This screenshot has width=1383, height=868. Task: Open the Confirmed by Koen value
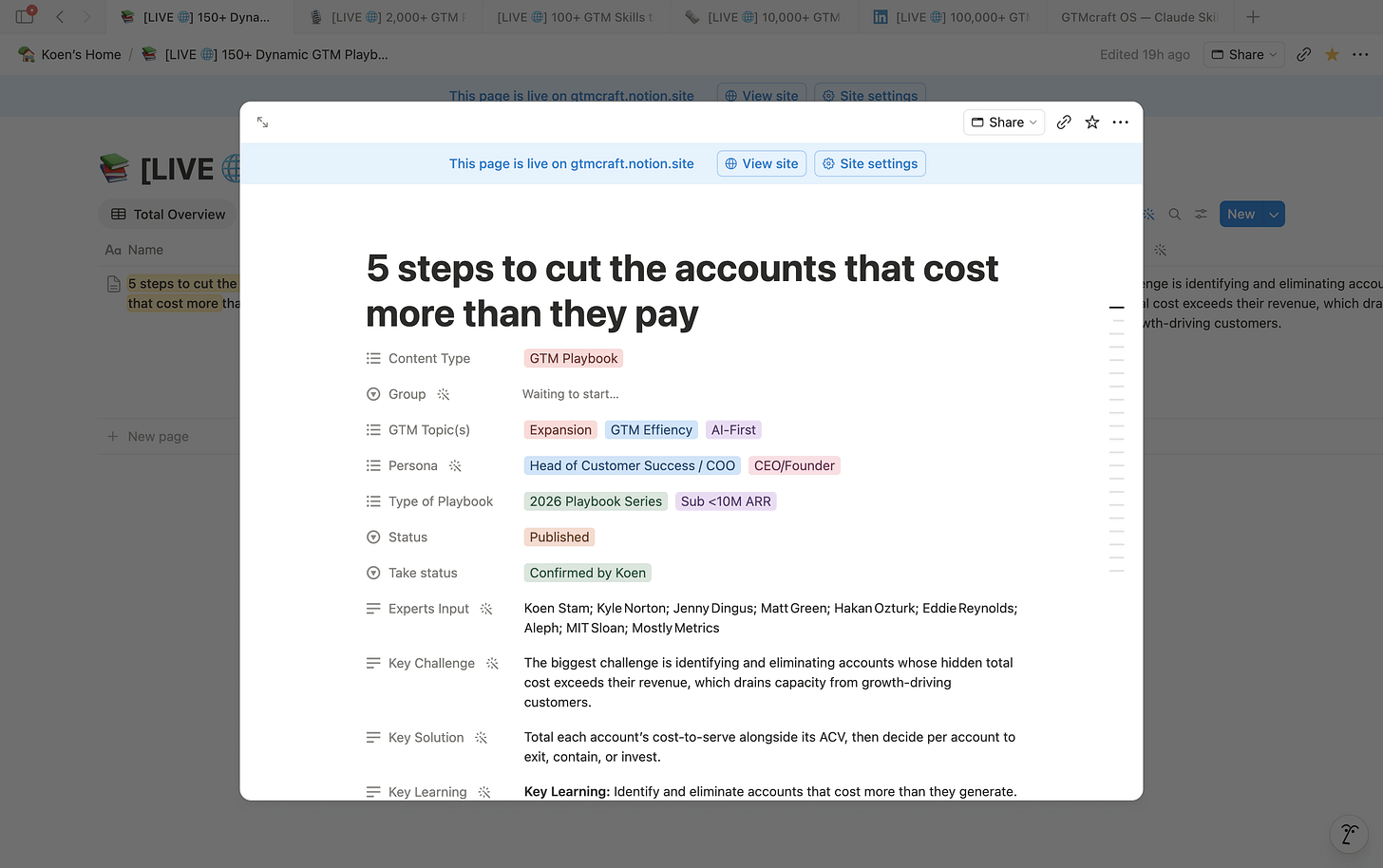click(x=588, y=573)
